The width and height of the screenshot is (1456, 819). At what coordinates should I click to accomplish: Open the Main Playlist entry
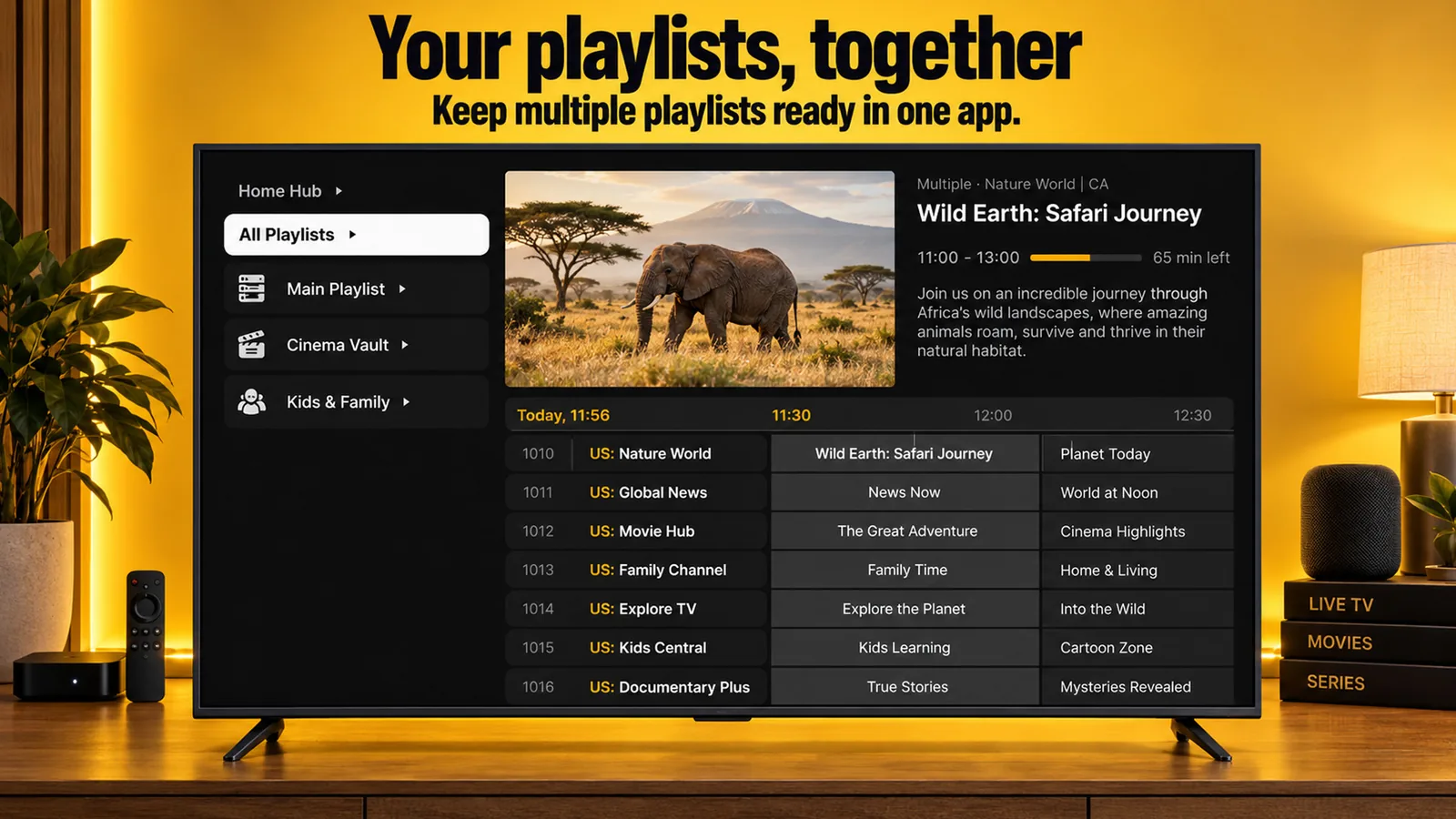click(x=356, y=288)
